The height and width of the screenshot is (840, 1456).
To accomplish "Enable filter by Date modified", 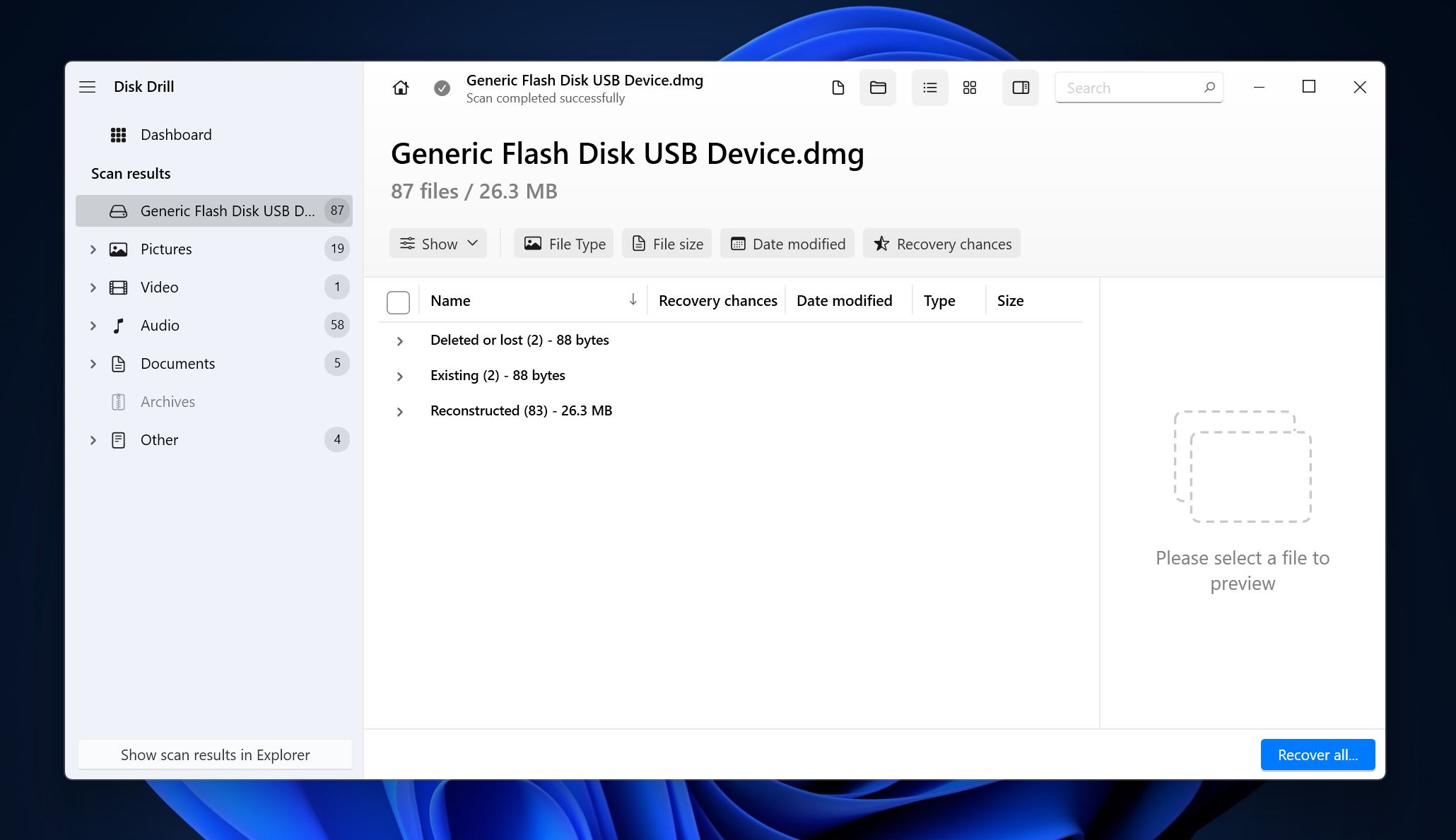I will tap(788, 243).
